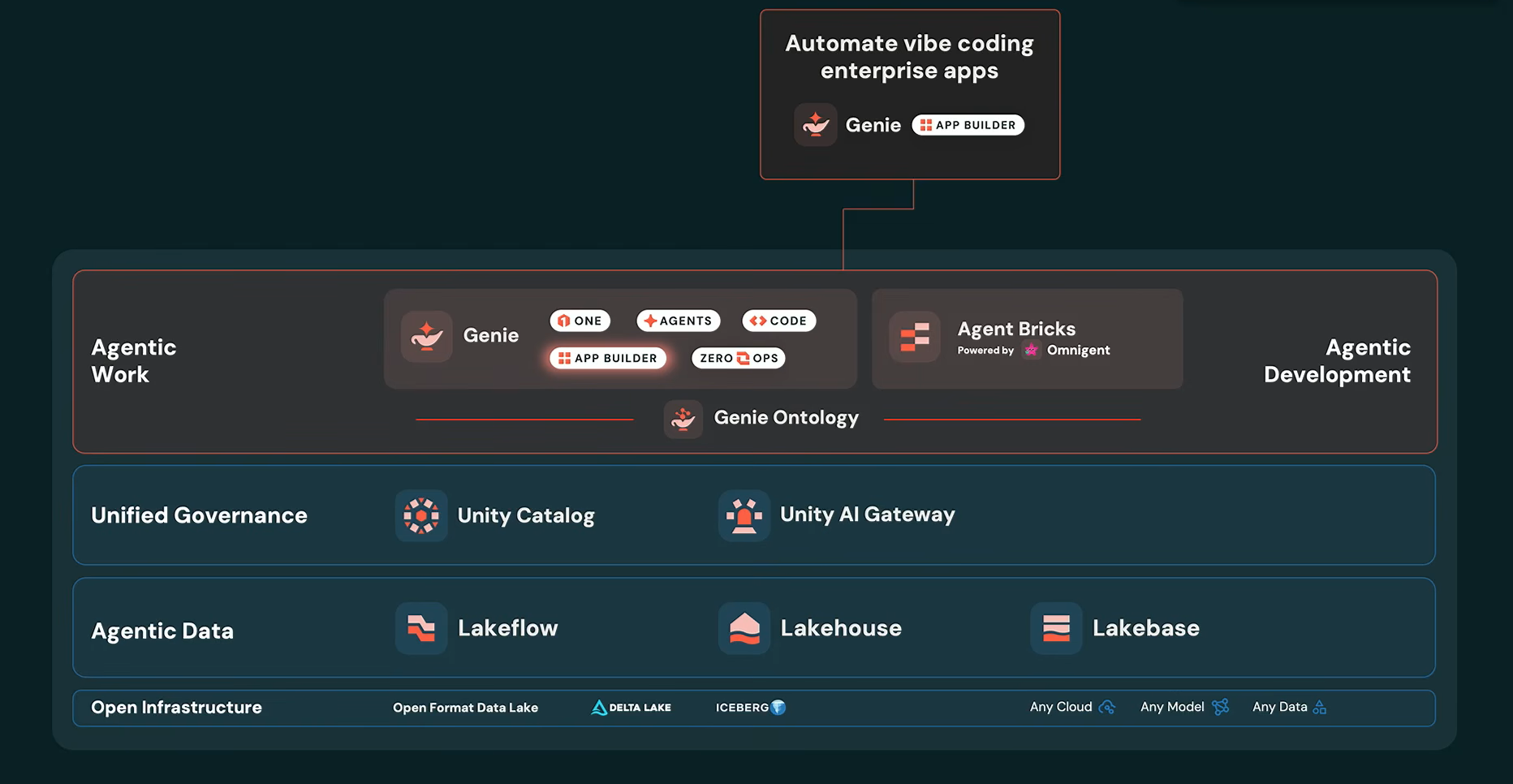Screen dimensions: 1513x784
Task: Select the AGENTS pill badge
Action: (x=678, y=321)
